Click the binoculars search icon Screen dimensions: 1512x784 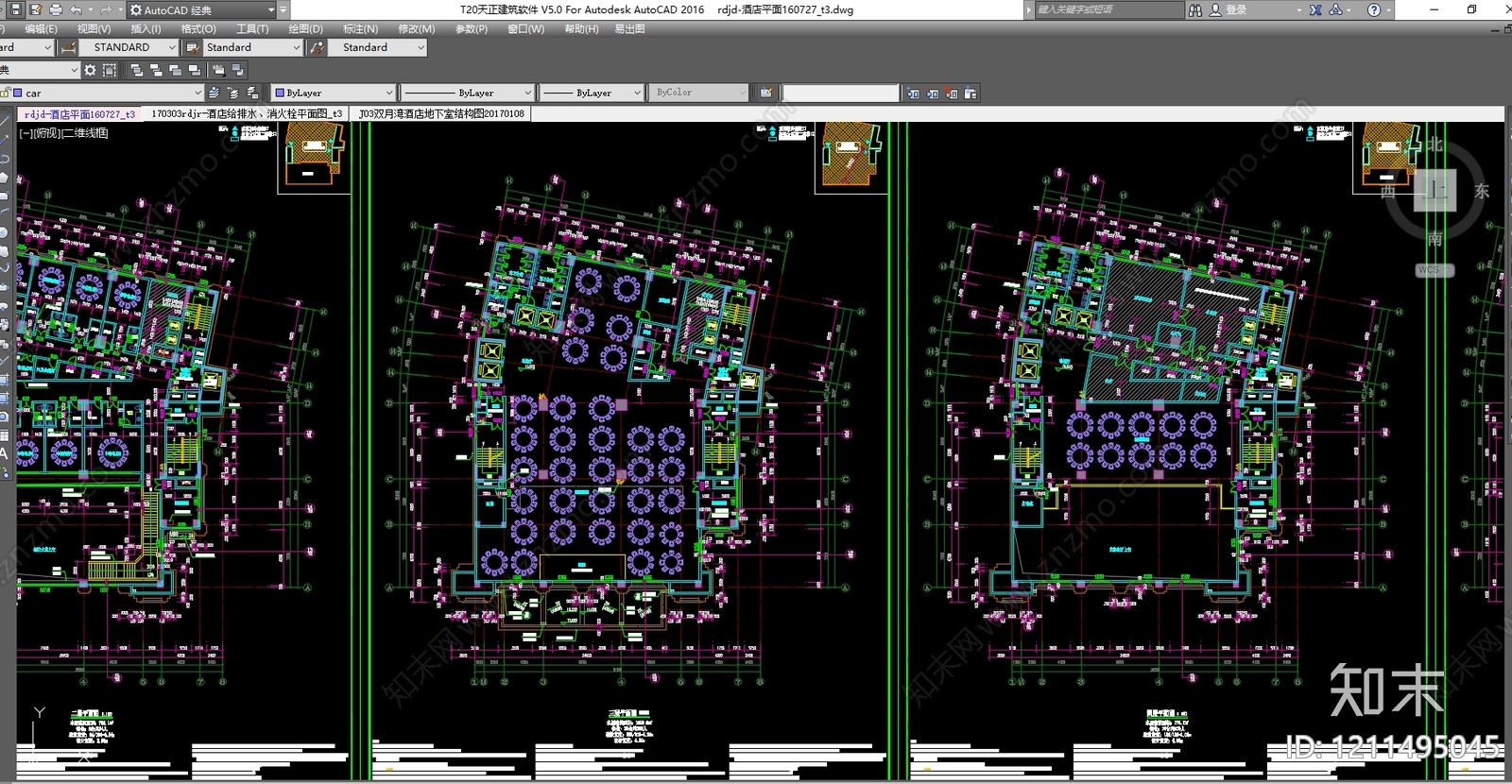click(x=1195, y=9)
